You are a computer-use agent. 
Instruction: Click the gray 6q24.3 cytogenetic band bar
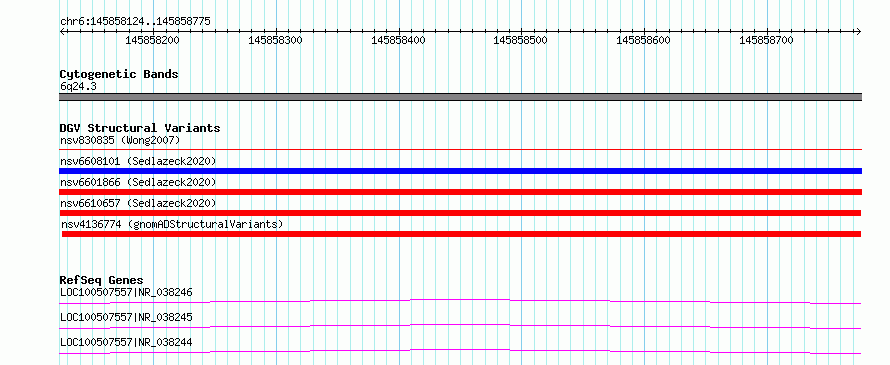[x=460, y=97]
